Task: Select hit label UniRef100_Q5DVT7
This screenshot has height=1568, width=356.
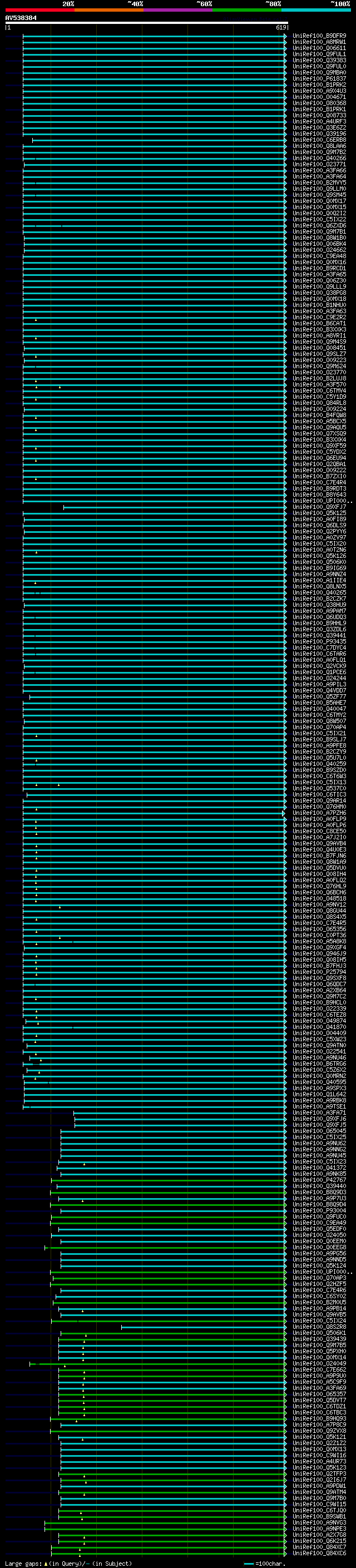Action: (319, 1400)
